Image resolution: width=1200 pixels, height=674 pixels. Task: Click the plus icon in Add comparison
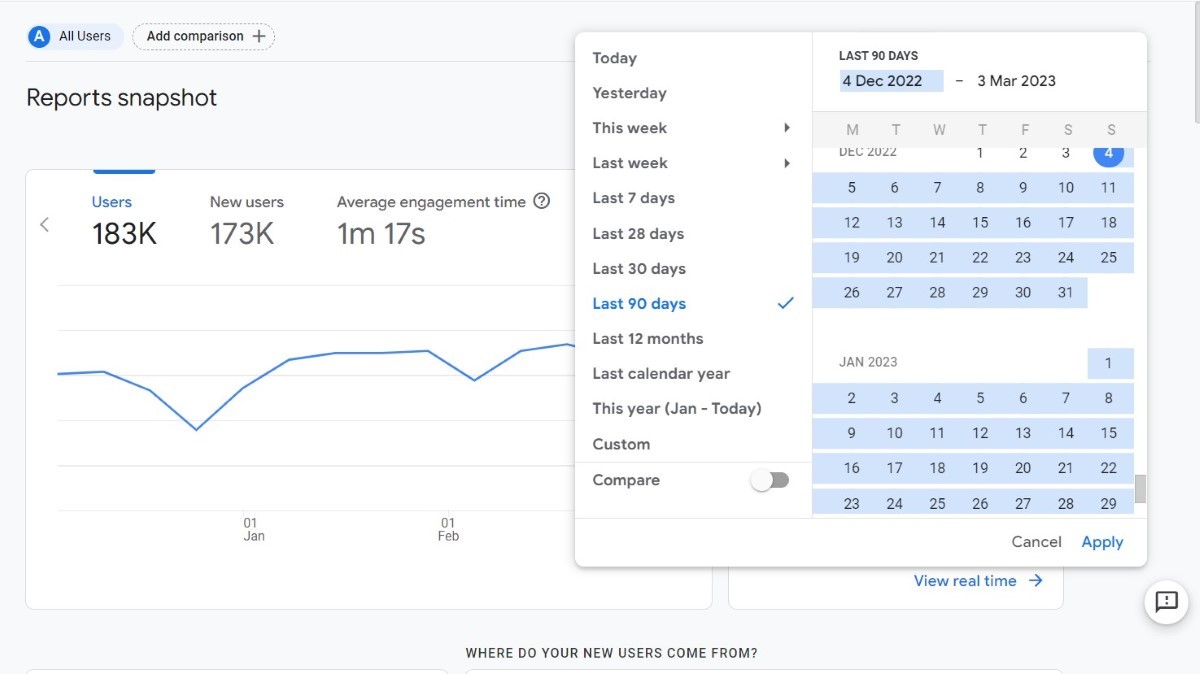click(259, 36)
